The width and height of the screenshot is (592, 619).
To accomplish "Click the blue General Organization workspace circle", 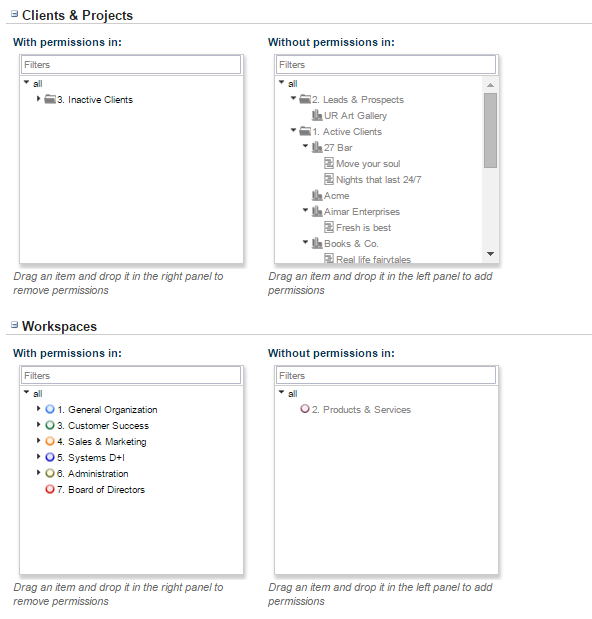I will tap(50, 409).
